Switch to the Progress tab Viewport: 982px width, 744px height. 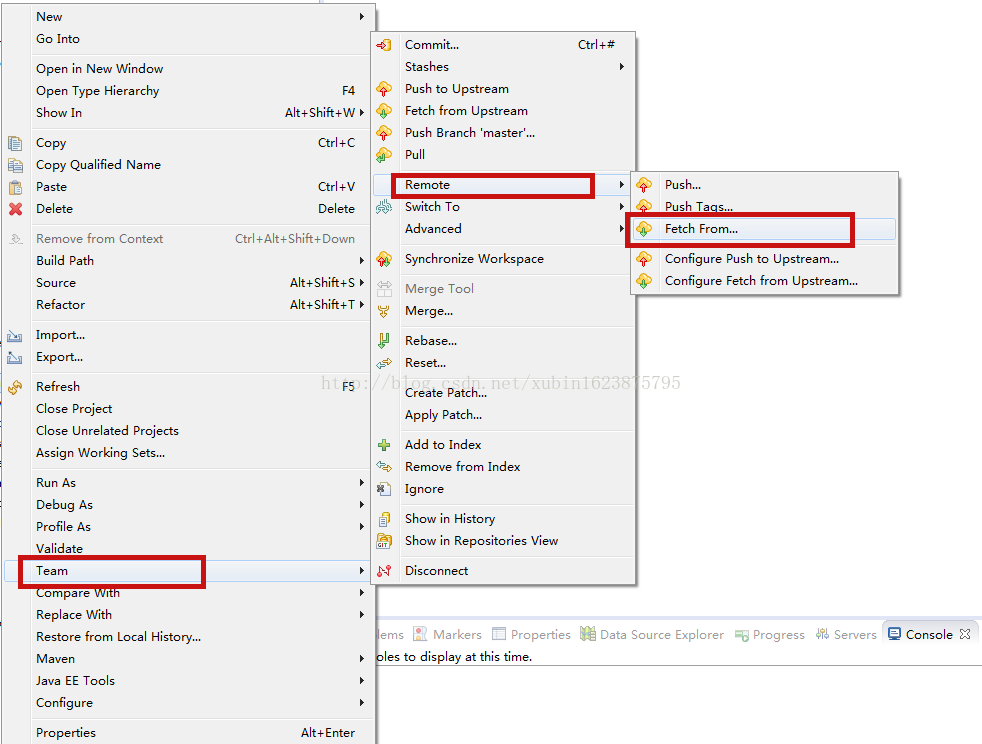(x=770, y=634)
